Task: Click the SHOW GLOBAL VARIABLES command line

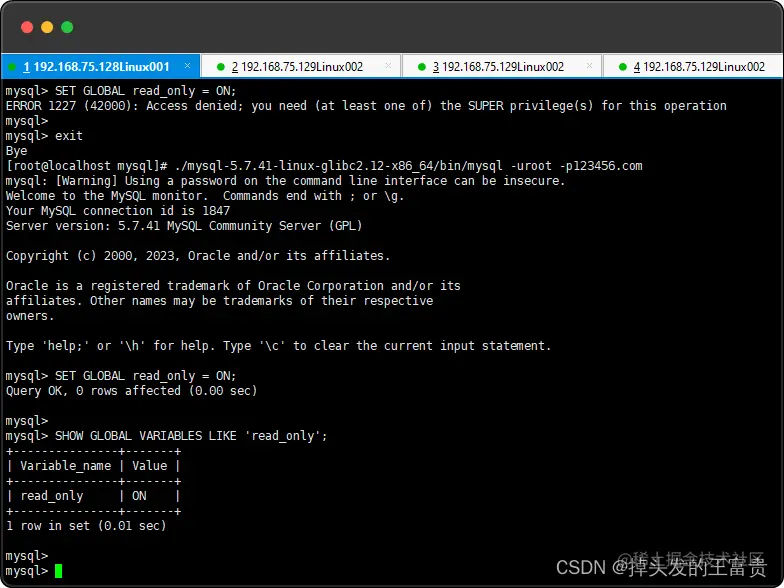Action: point(166,436)
